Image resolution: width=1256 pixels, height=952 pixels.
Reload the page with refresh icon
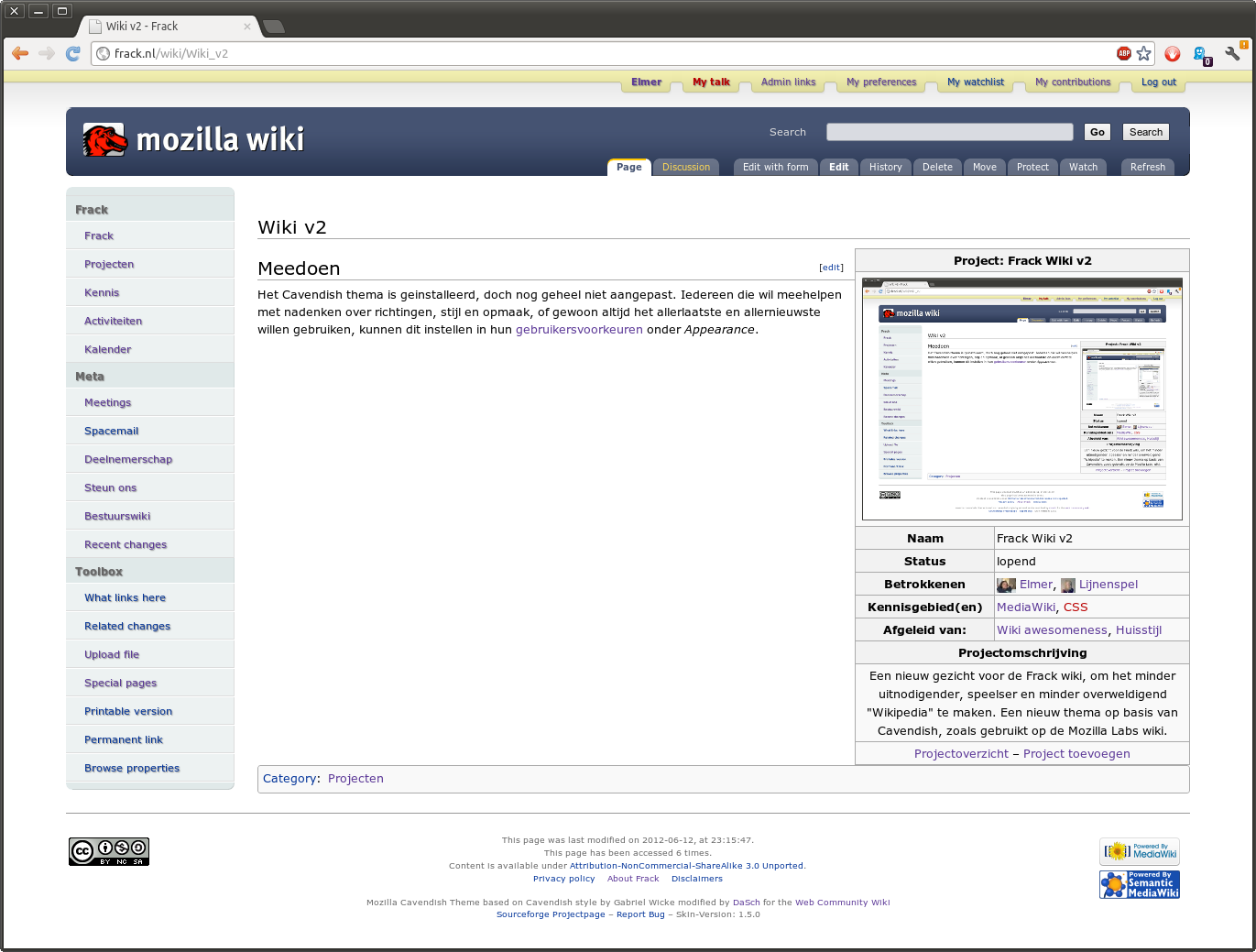pos(73,53)
